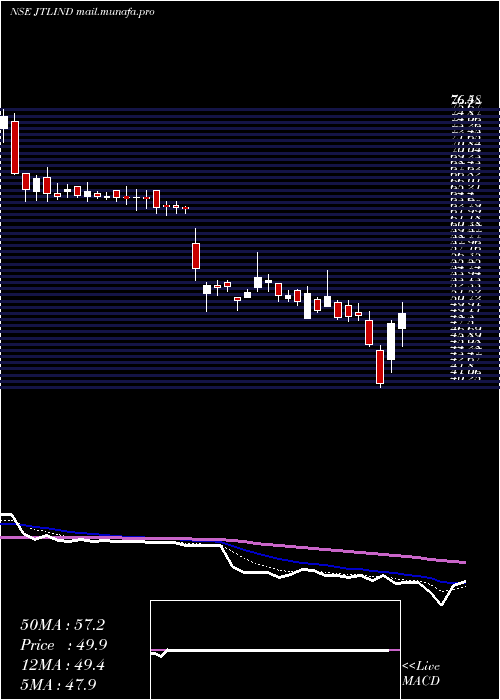Screen dimensions: 500x700
Task: Click the NSE JTLIND chart title text
Action: pyautogui.click(x=82, y=12)
